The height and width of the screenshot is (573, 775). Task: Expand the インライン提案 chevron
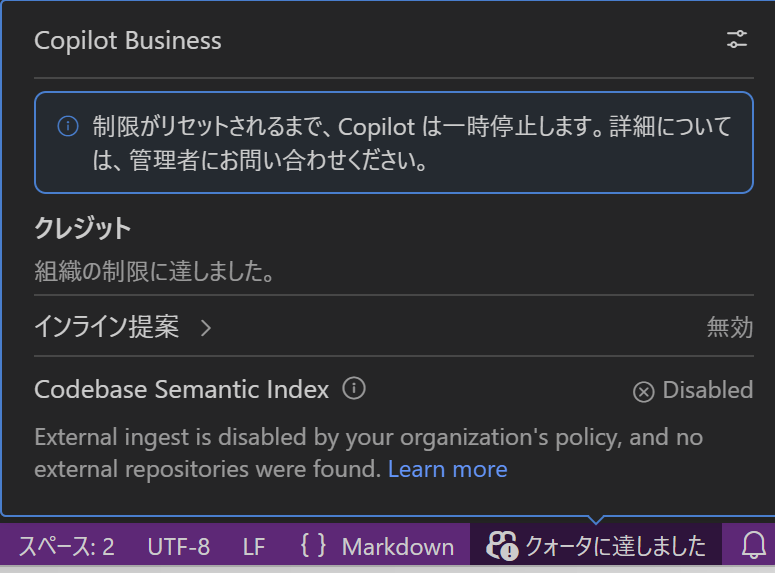tap(206, 328)
